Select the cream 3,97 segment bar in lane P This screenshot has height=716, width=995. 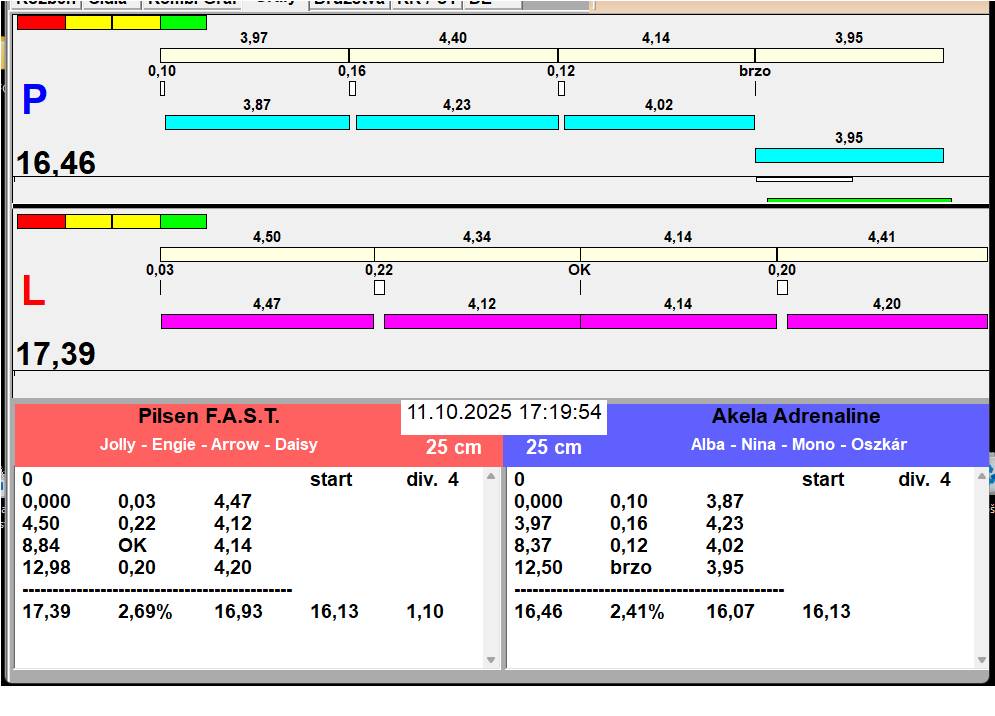(254, 56)
